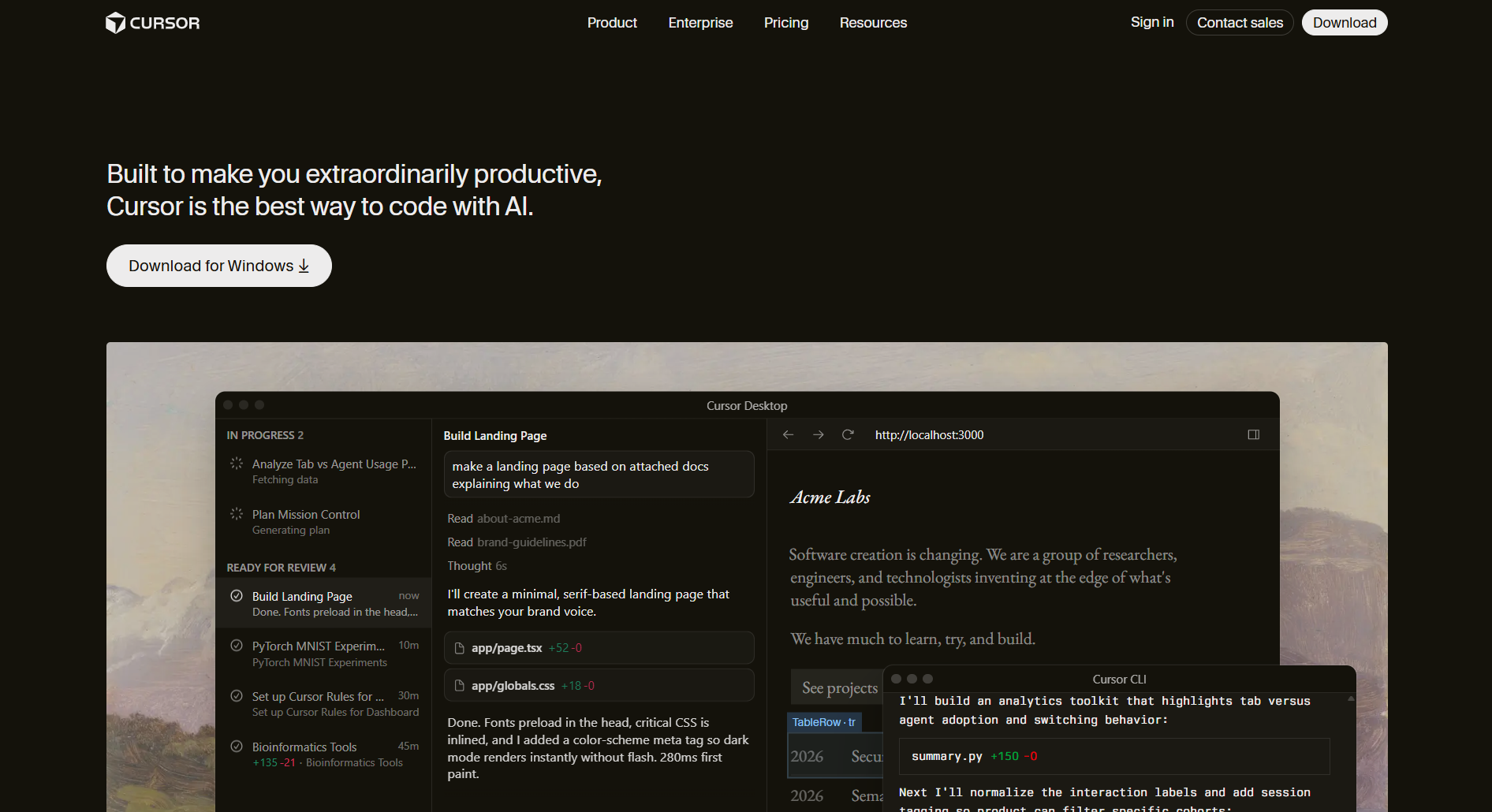Click Read about-acme.md step

tap(504, 519)
